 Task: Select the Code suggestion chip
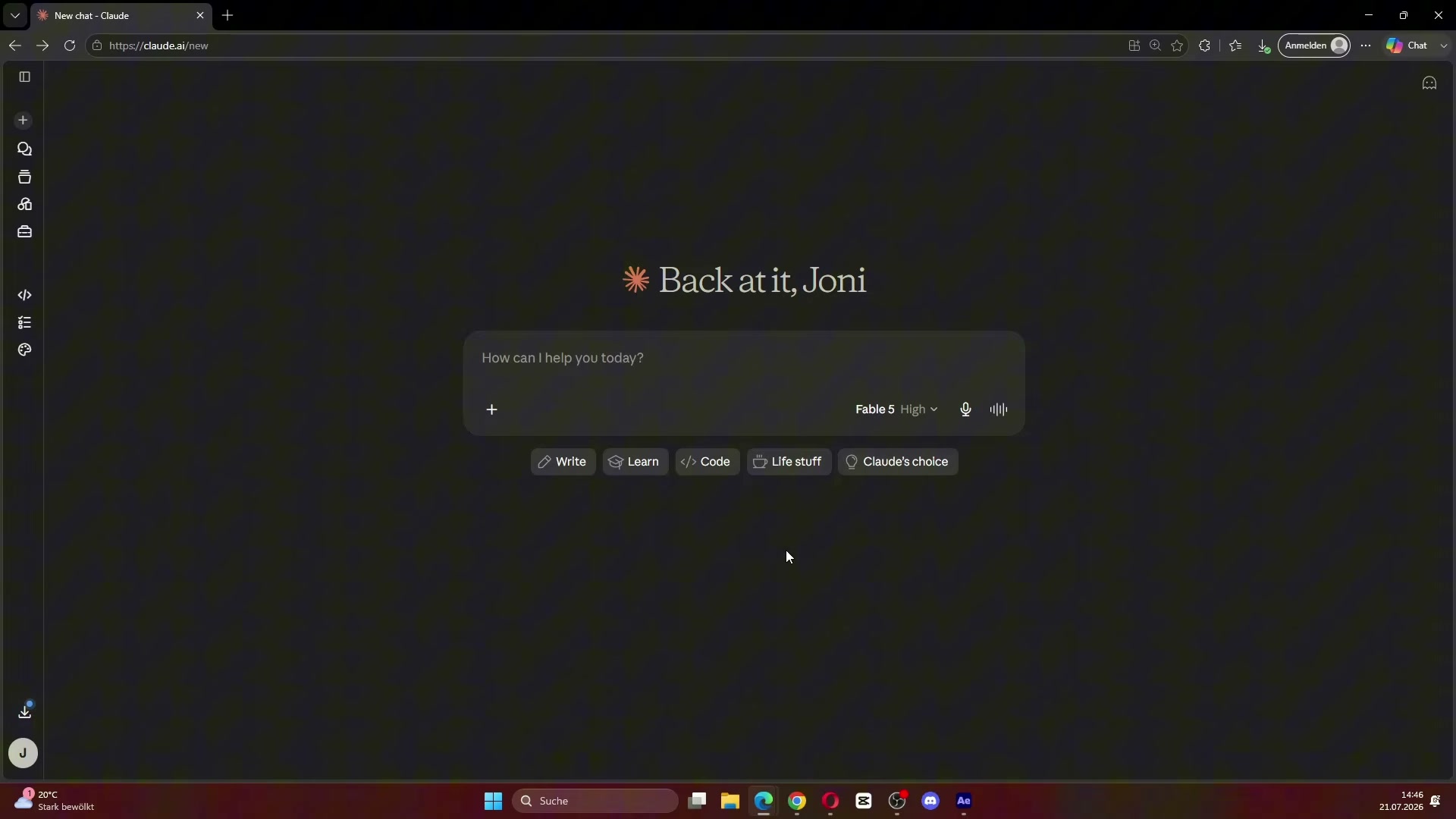pyautogui.click(x=708, y=462)
